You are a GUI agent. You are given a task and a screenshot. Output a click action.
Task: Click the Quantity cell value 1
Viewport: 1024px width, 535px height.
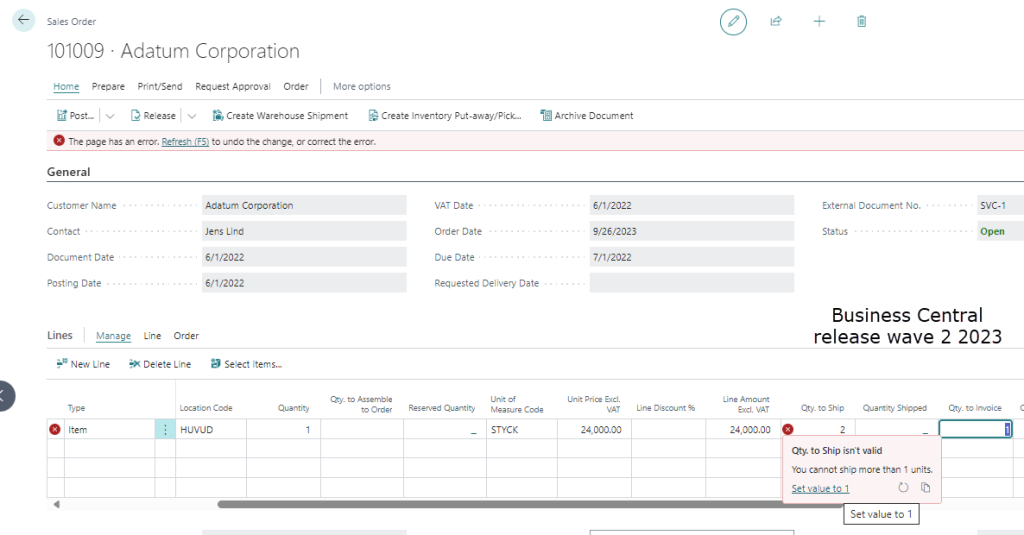[x=283, y=429]
